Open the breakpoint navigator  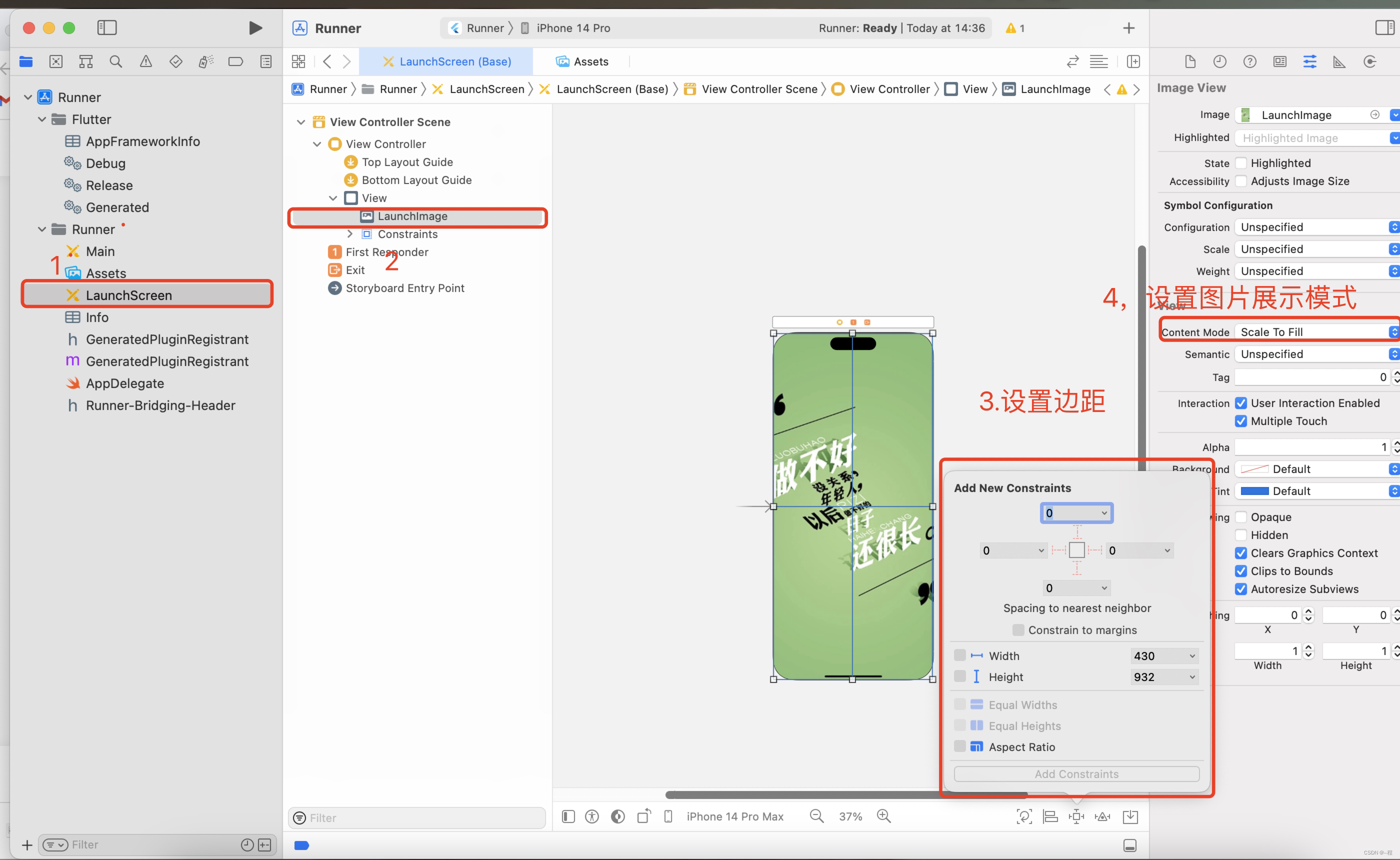coord(235,61)
